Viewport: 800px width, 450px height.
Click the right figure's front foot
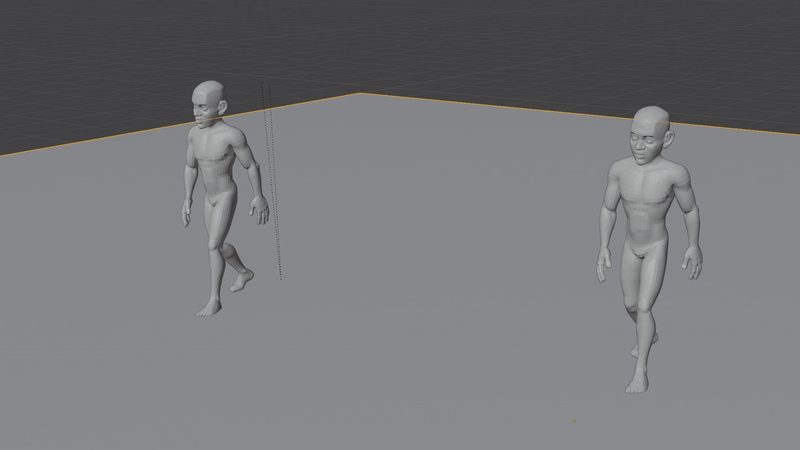pos(637,383)
